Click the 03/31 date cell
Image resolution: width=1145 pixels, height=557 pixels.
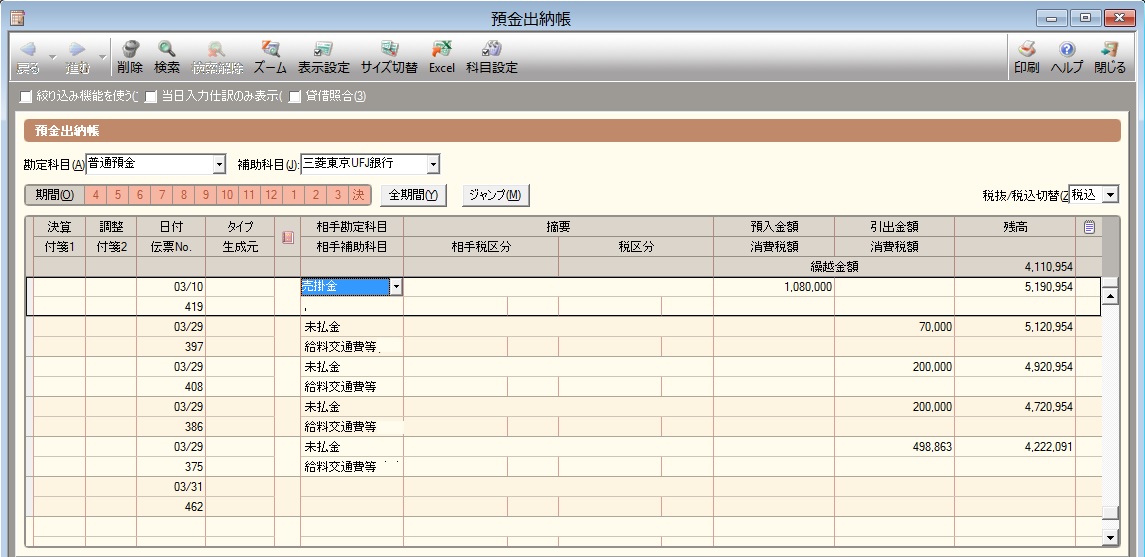(x=171, y=486)
